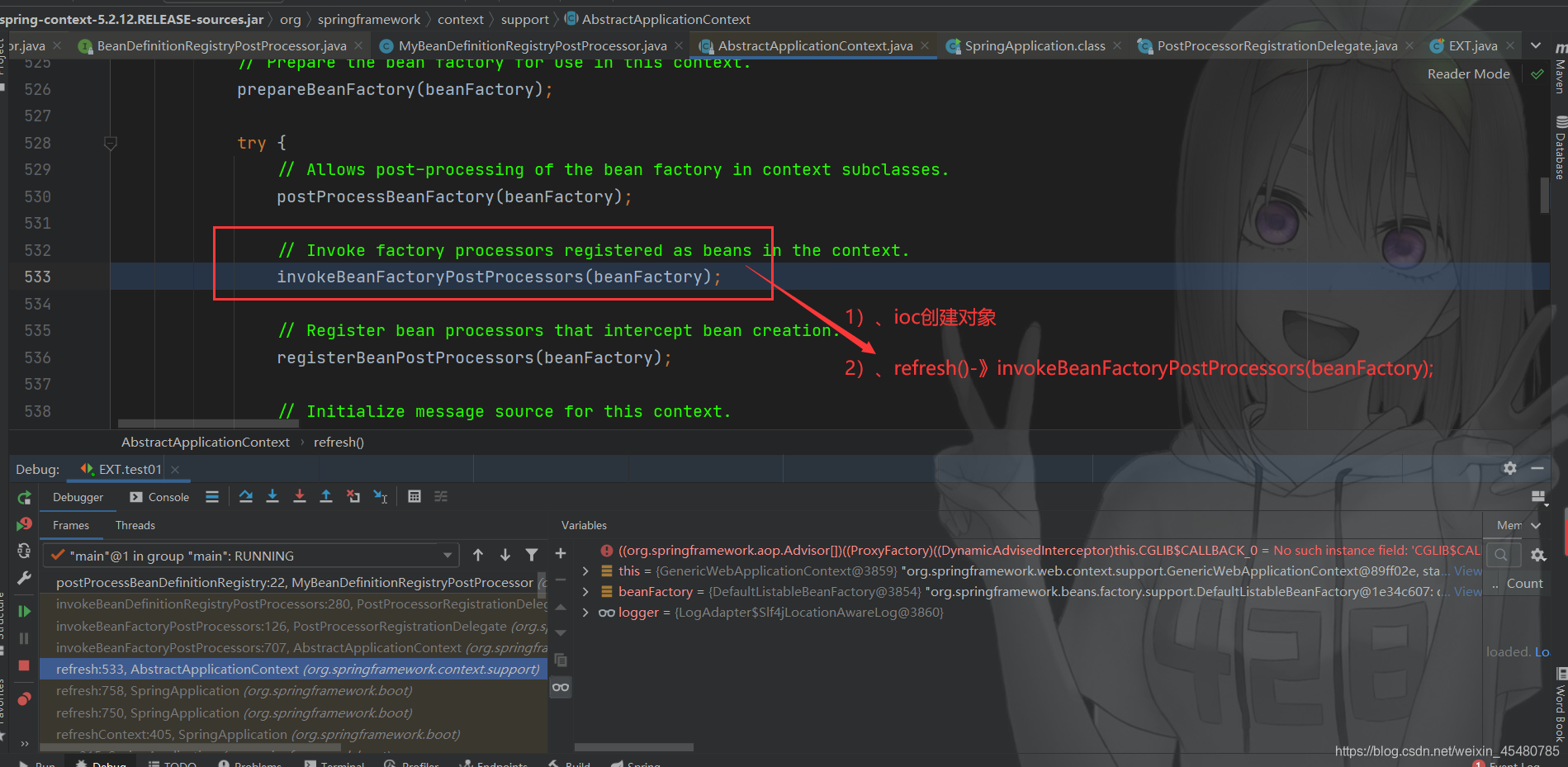The image size is (1568, 767).
Task: Add a new watch with plus icon
Action: point(561,553)
